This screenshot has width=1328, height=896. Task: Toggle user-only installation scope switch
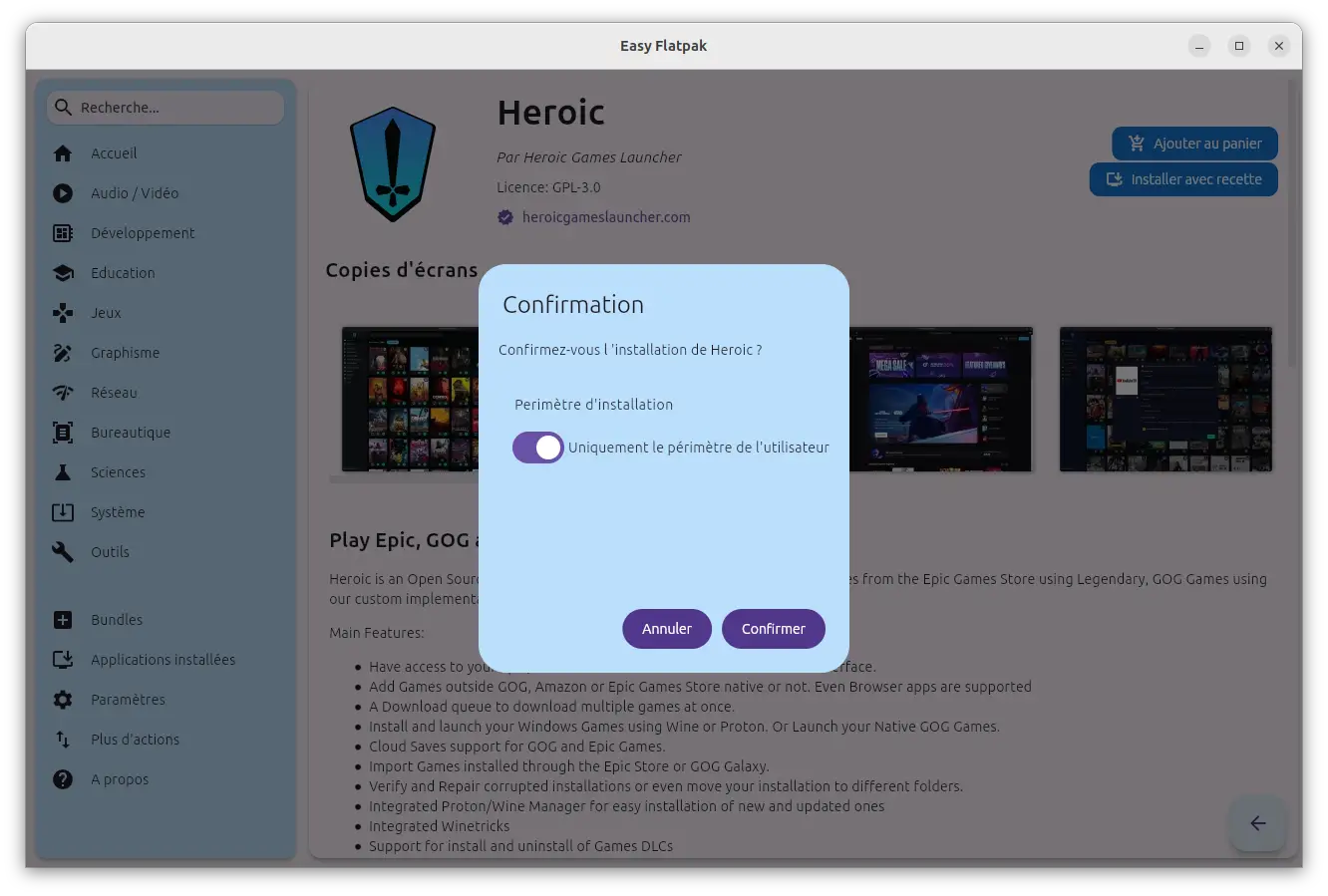click(538, 448)
